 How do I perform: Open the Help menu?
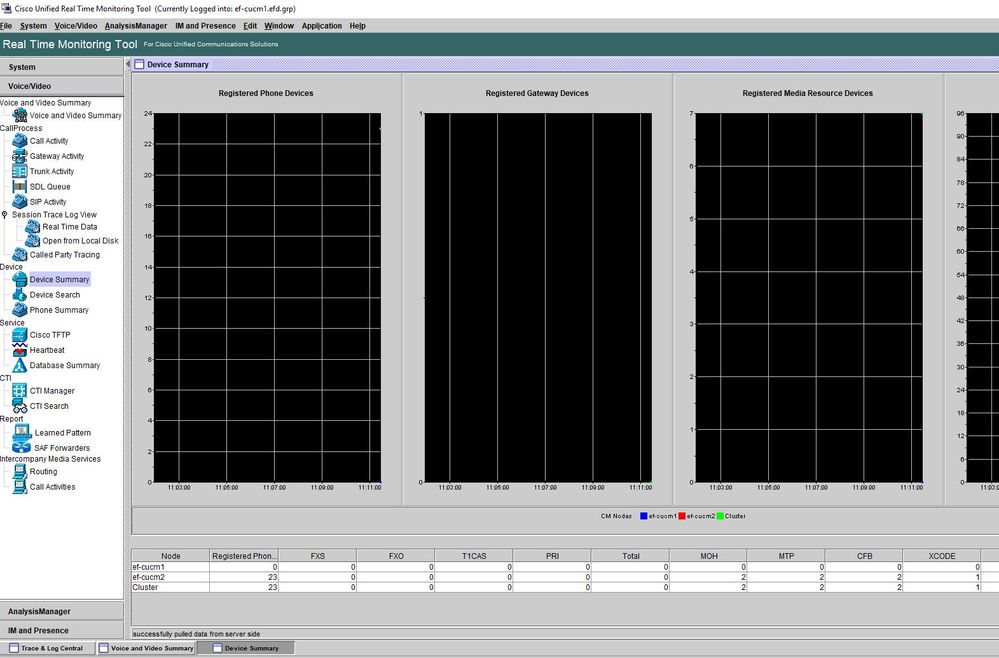click(357, 26)
